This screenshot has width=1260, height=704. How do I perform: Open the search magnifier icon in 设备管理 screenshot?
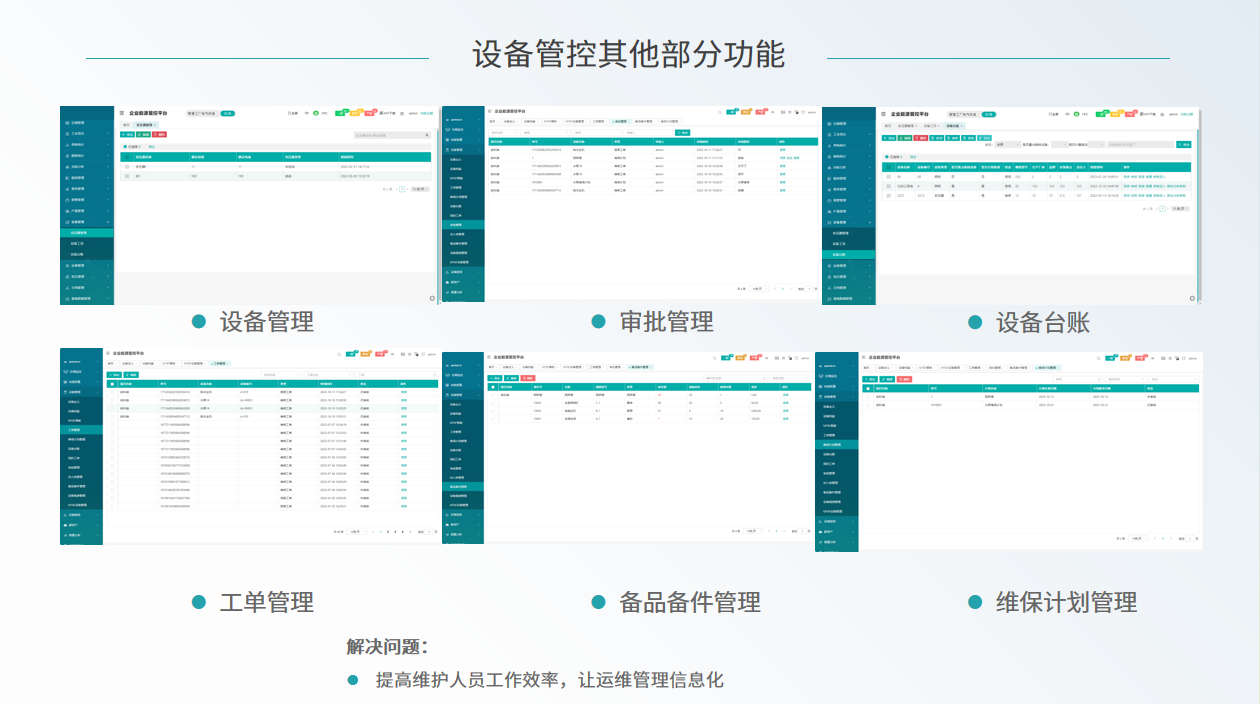click(x=427, y=136)
